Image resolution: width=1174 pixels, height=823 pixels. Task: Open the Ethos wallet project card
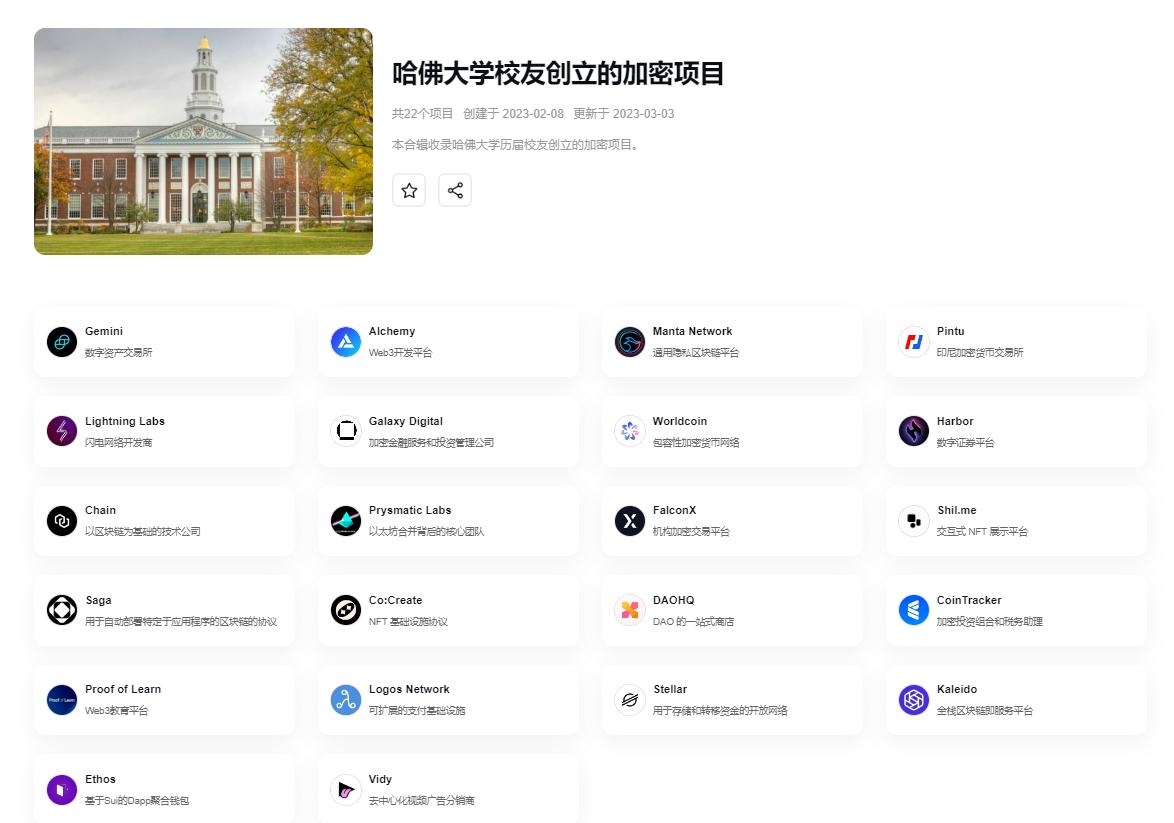(164, 789)
